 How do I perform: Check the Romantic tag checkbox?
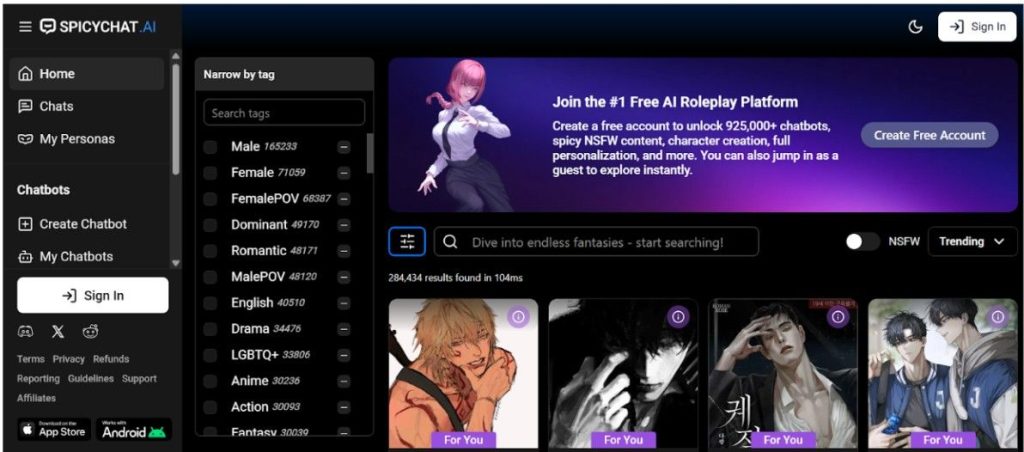click(x=210, y=251)
